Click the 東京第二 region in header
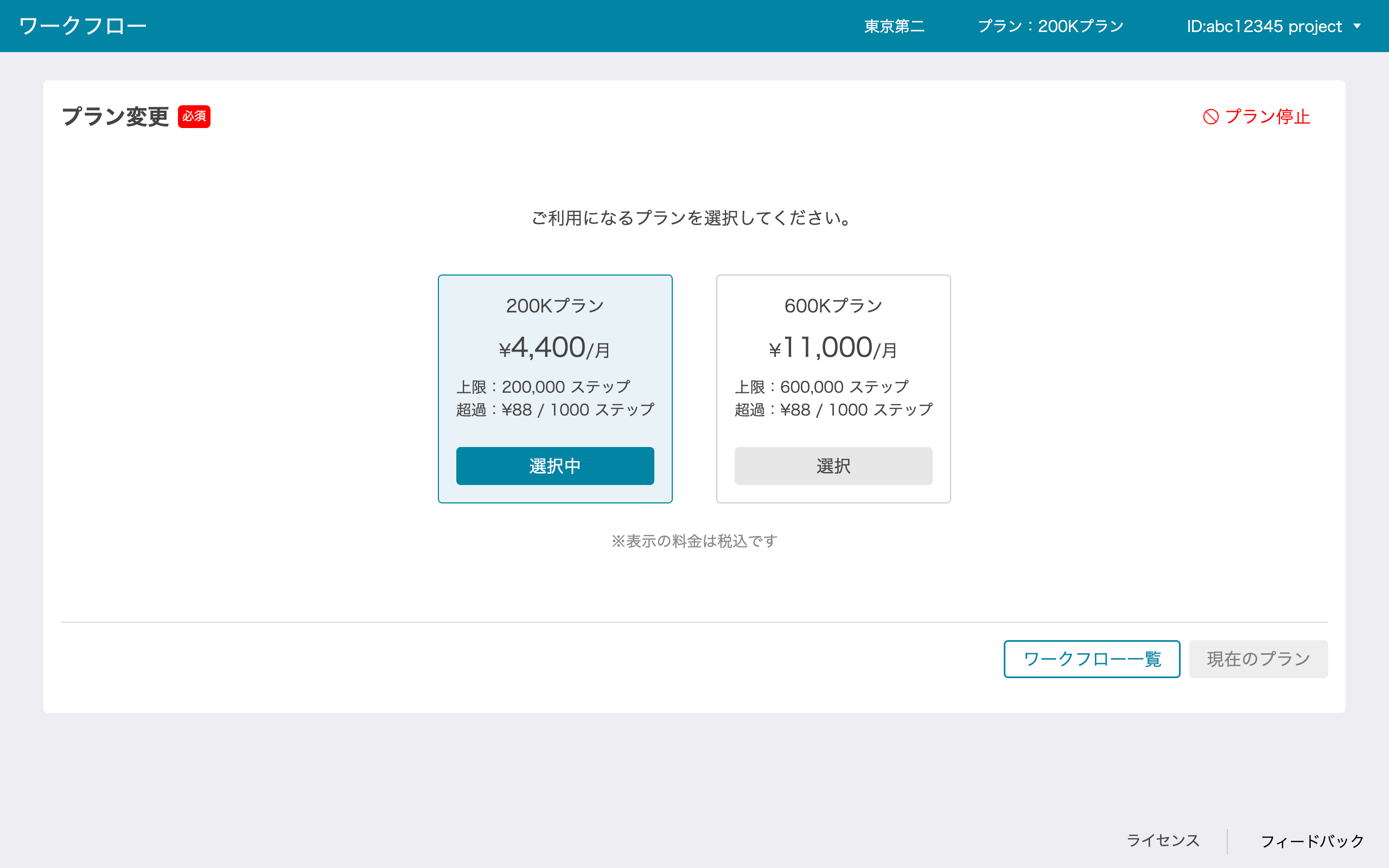 894,26
